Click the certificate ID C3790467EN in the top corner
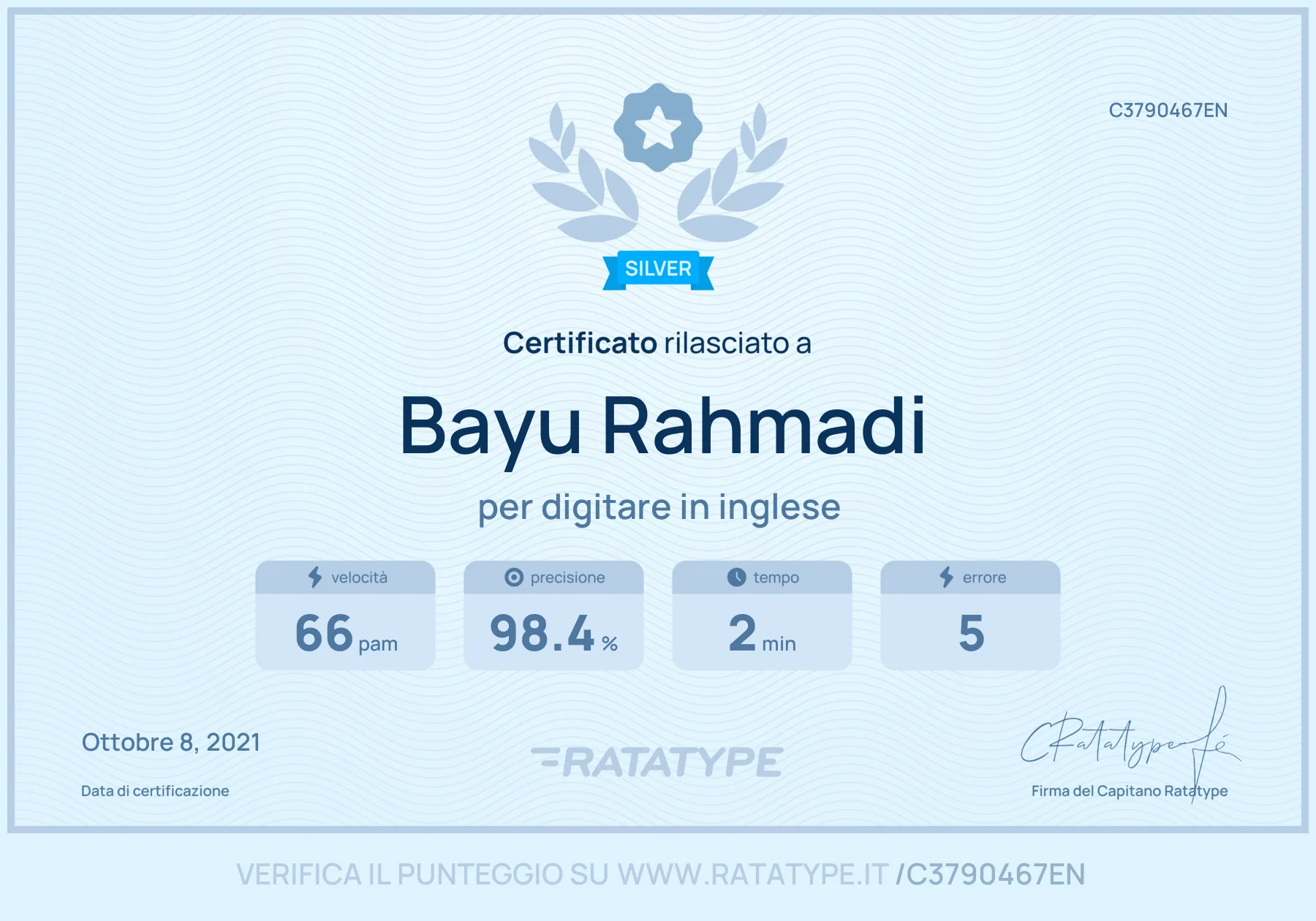Screen dimensions: 1316x921 pos(1168,110)
